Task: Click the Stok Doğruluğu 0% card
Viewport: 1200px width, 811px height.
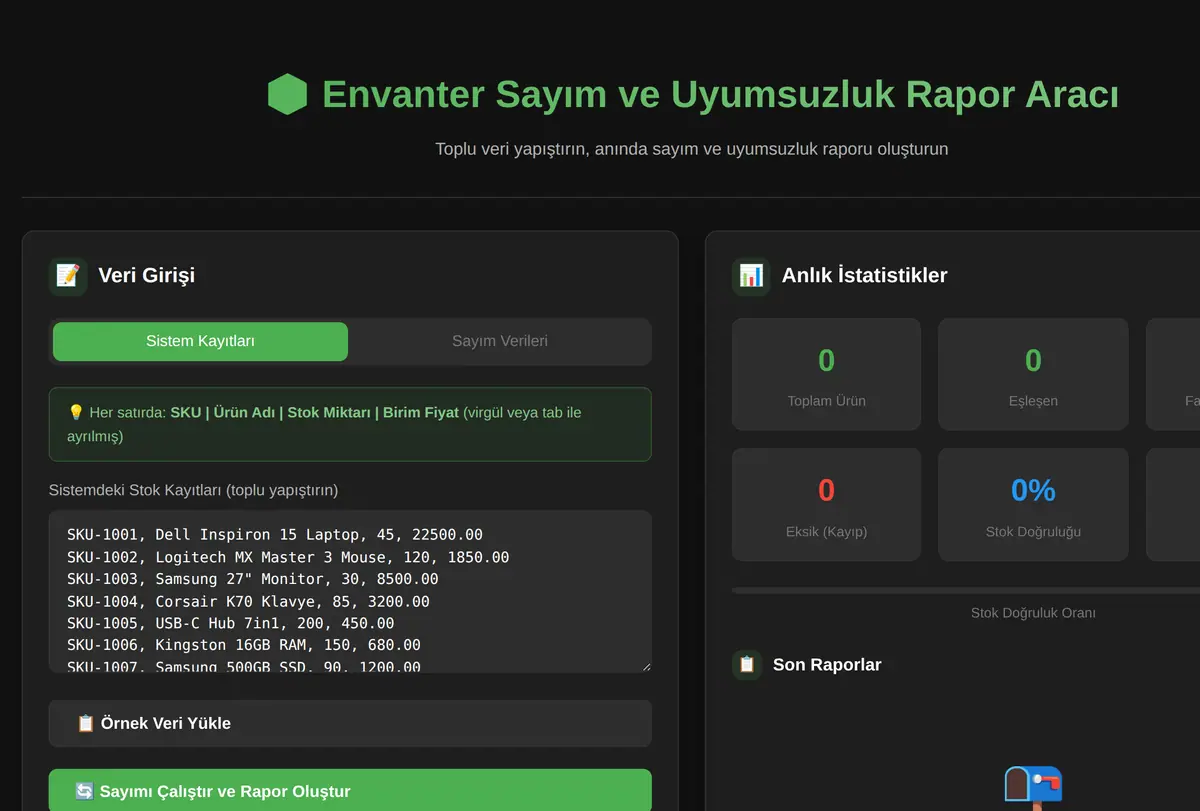Action: click(x=1033, y=504)
